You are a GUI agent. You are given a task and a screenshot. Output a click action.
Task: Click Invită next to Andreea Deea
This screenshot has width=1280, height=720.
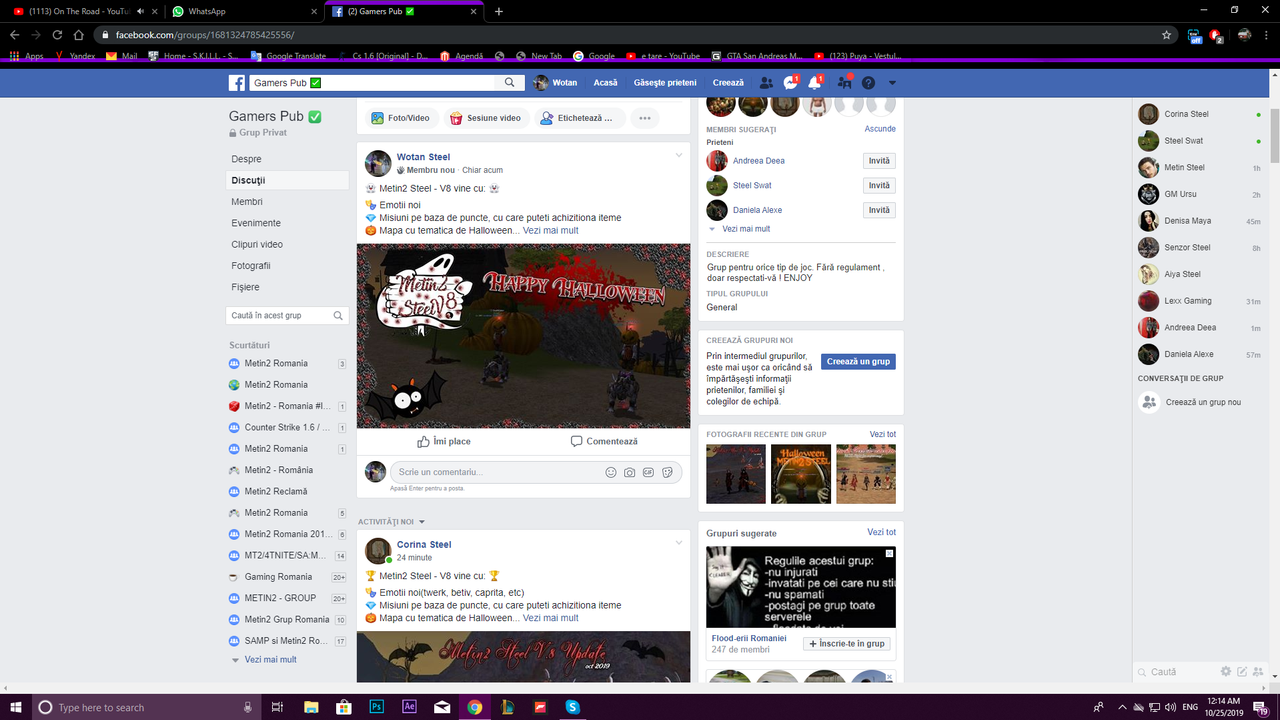[878, 160]
